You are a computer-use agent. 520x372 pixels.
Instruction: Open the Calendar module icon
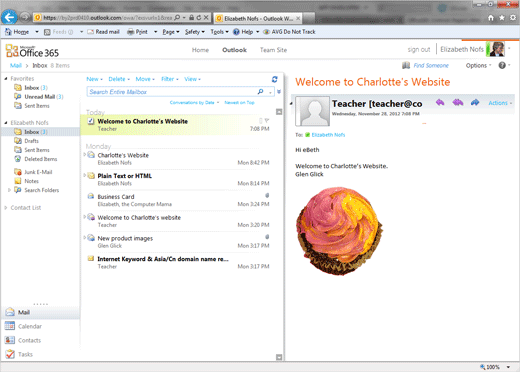tap(10, 326)
